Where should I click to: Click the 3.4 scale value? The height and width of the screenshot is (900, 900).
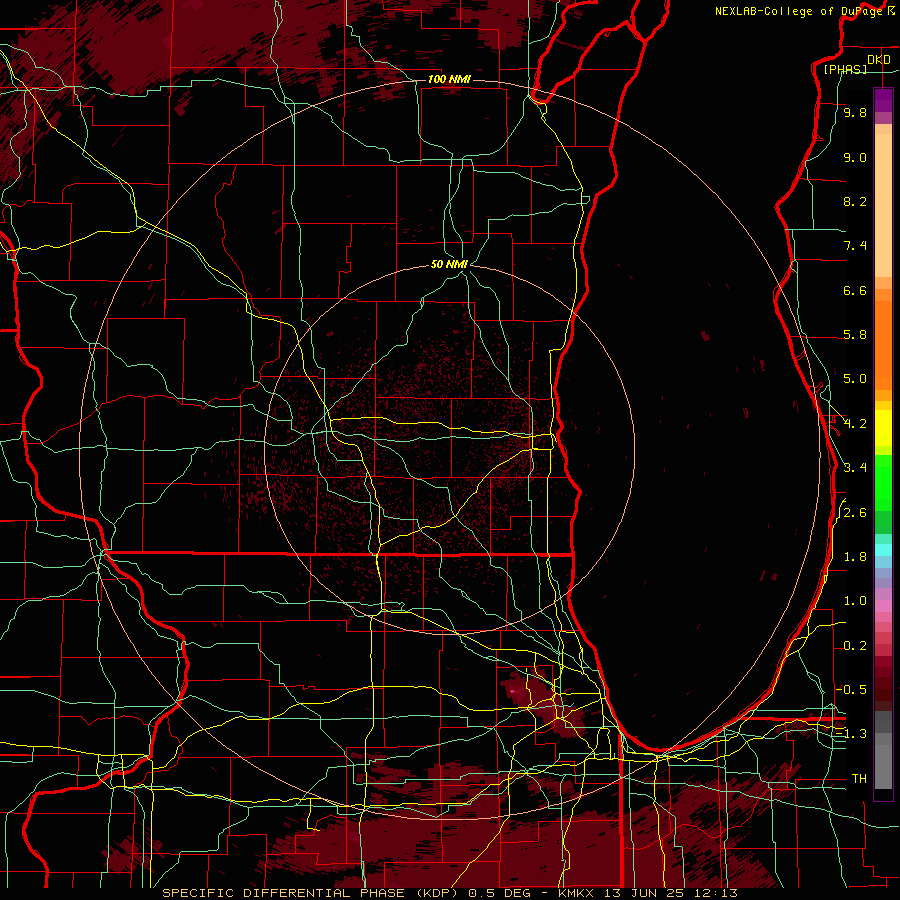click(x=855, y=468)
